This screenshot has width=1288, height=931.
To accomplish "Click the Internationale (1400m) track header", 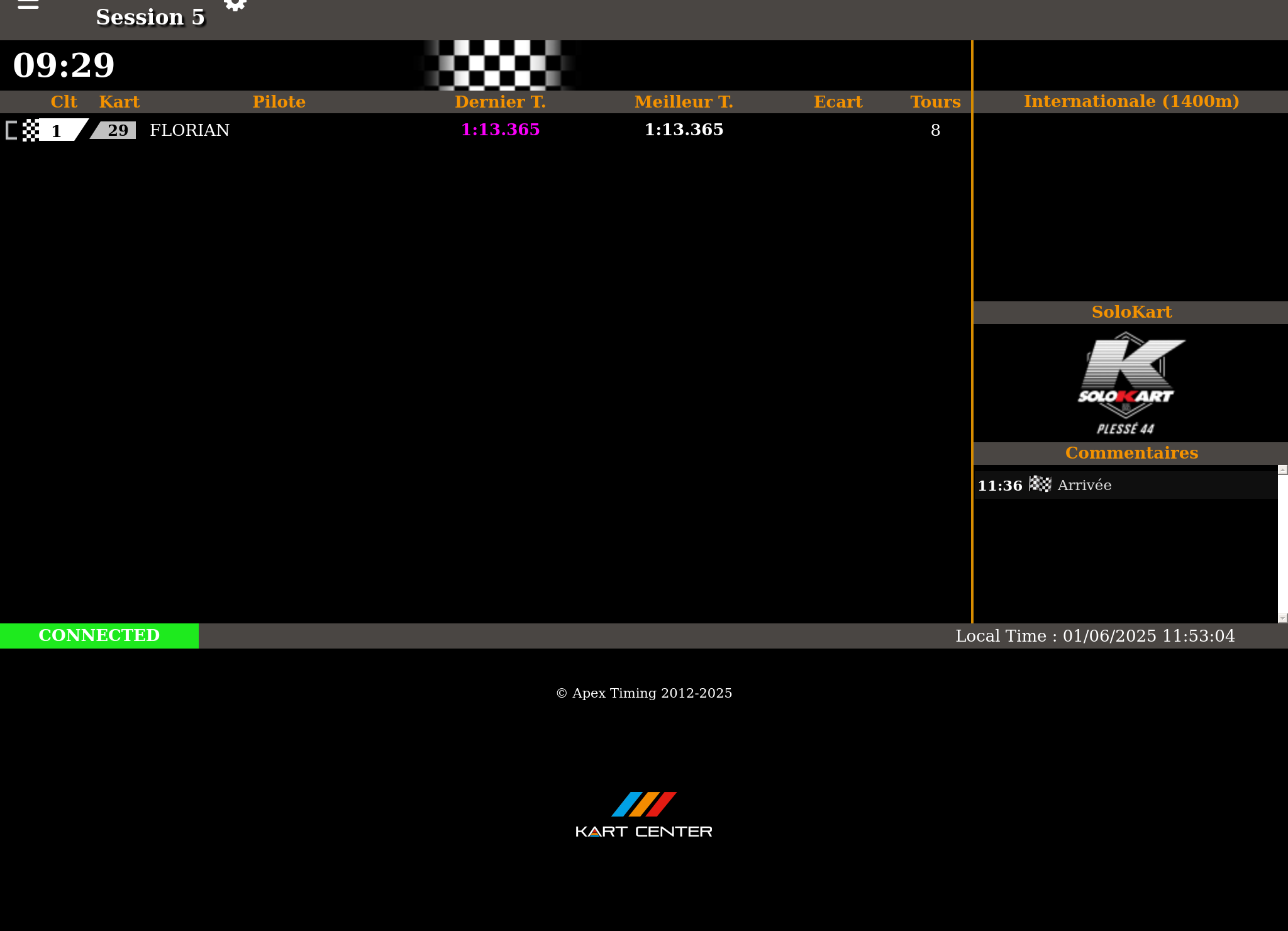I will coord(1131,101).
